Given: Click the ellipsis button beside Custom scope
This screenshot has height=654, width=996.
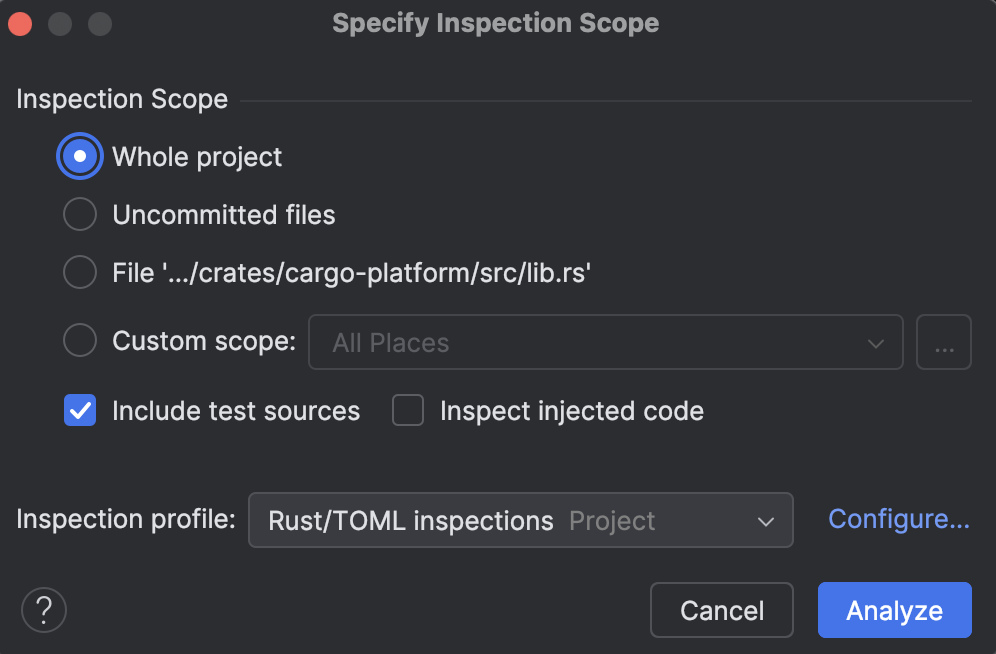Looking at the screenshot, I should click(x=944, y=342).
